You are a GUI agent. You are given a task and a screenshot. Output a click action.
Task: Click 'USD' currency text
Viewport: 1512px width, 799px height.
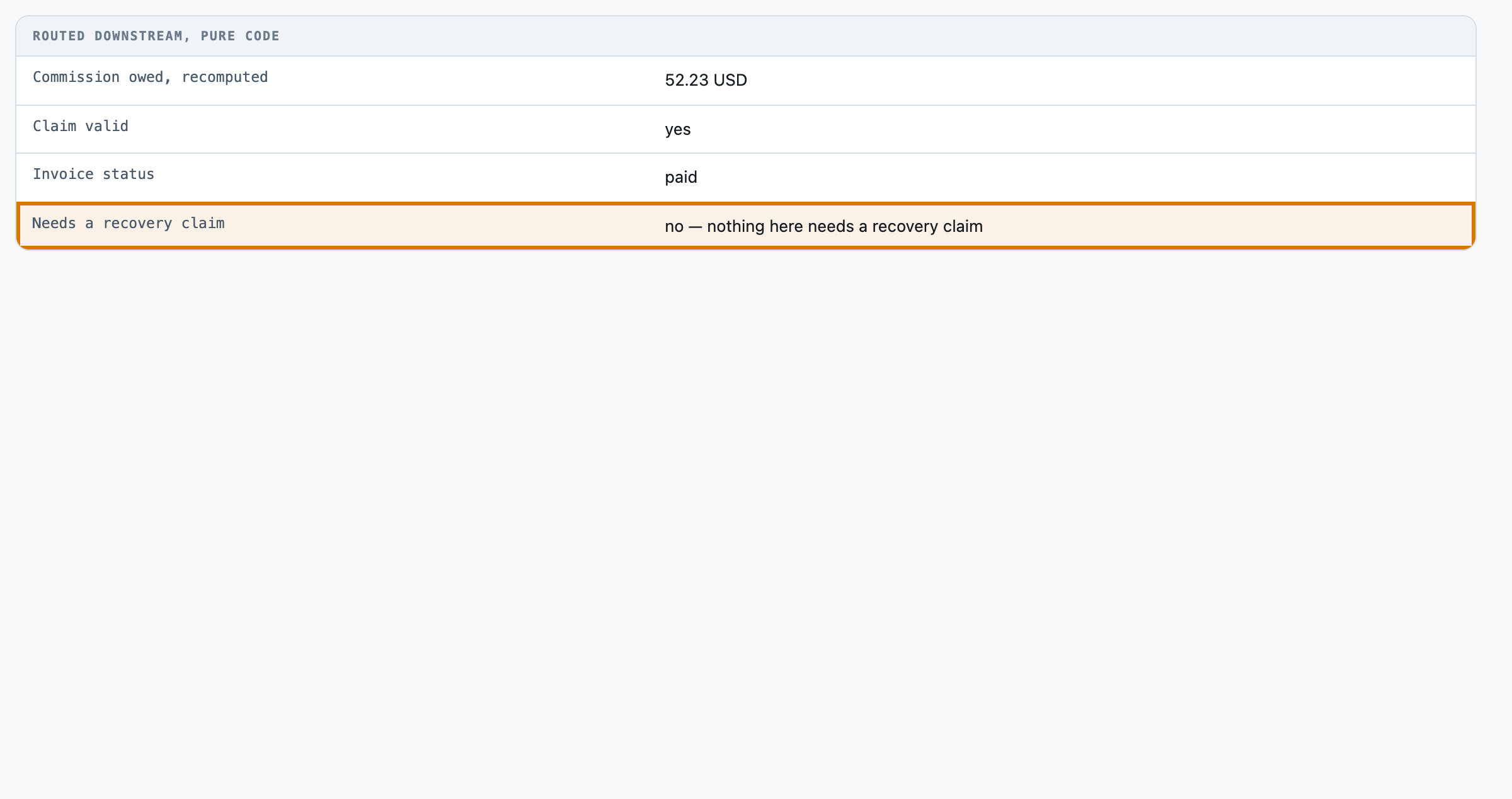click(730, 80)
